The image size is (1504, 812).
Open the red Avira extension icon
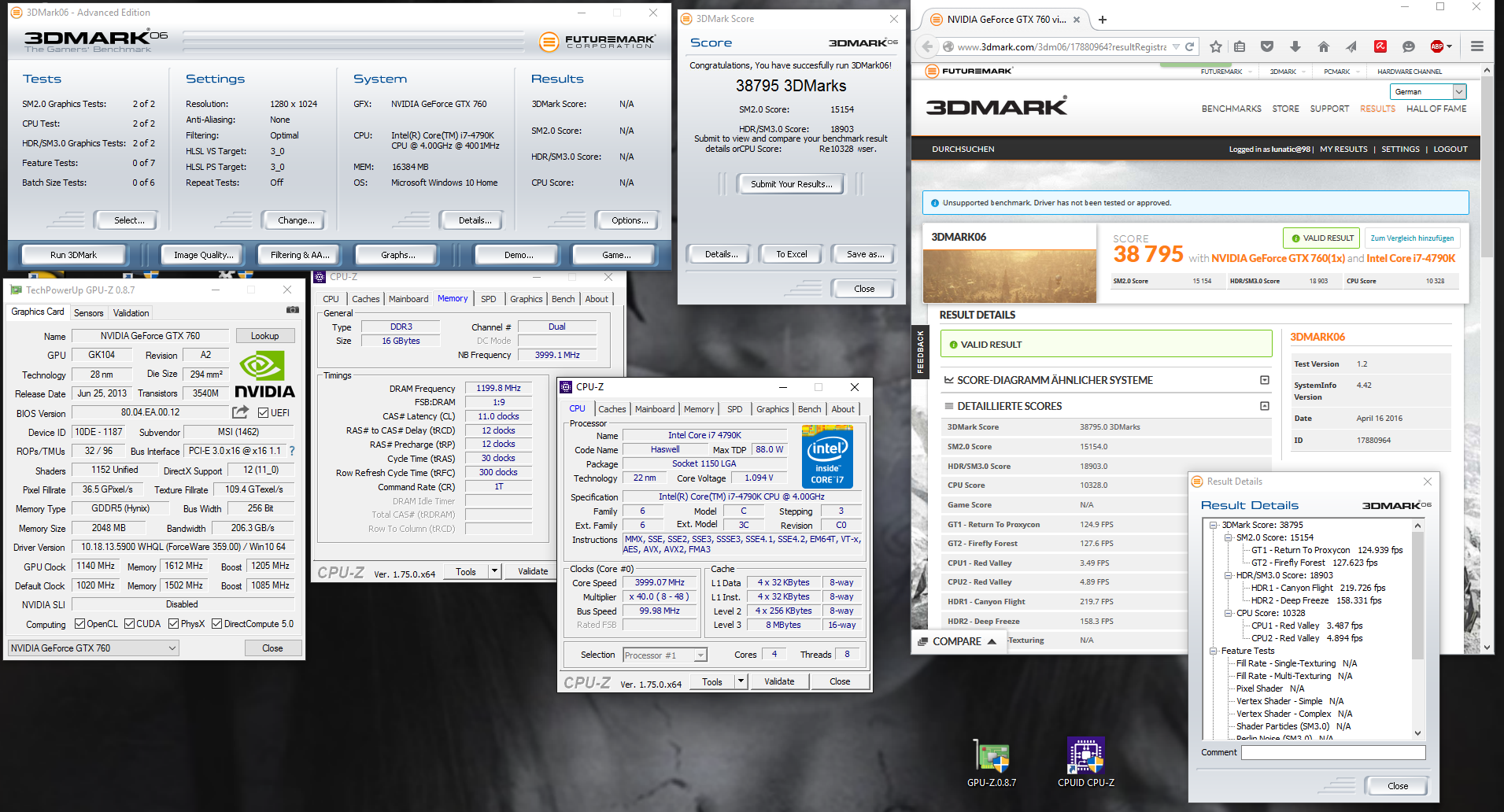click(1380, 46)
